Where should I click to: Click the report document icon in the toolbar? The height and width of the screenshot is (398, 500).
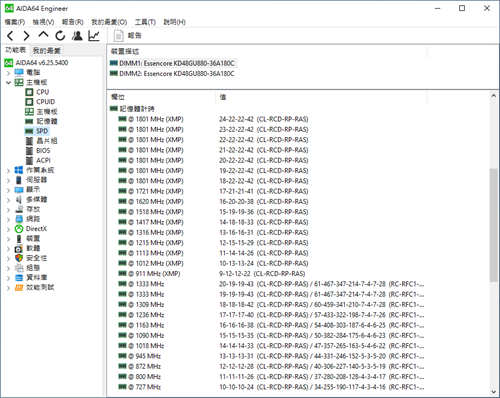coord(119,36)
